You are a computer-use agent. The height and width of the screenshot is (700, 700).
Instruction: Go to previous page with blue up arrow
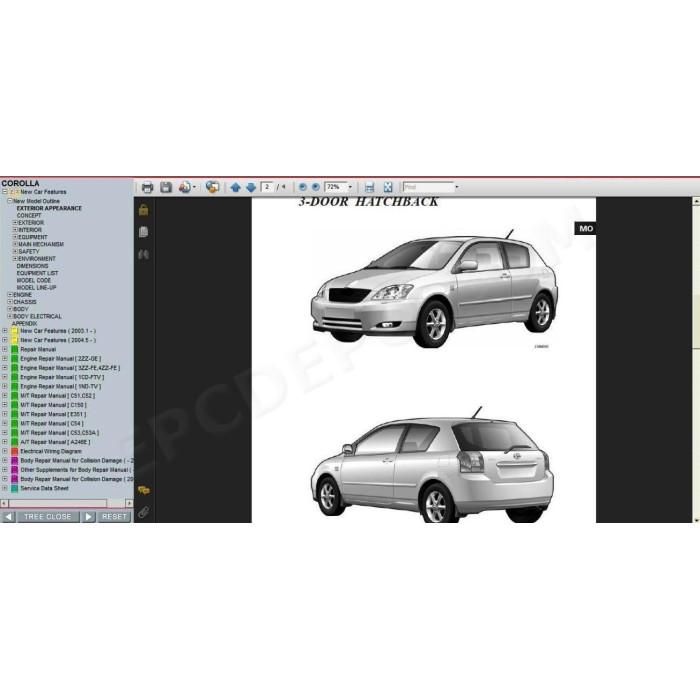point(236,187)
